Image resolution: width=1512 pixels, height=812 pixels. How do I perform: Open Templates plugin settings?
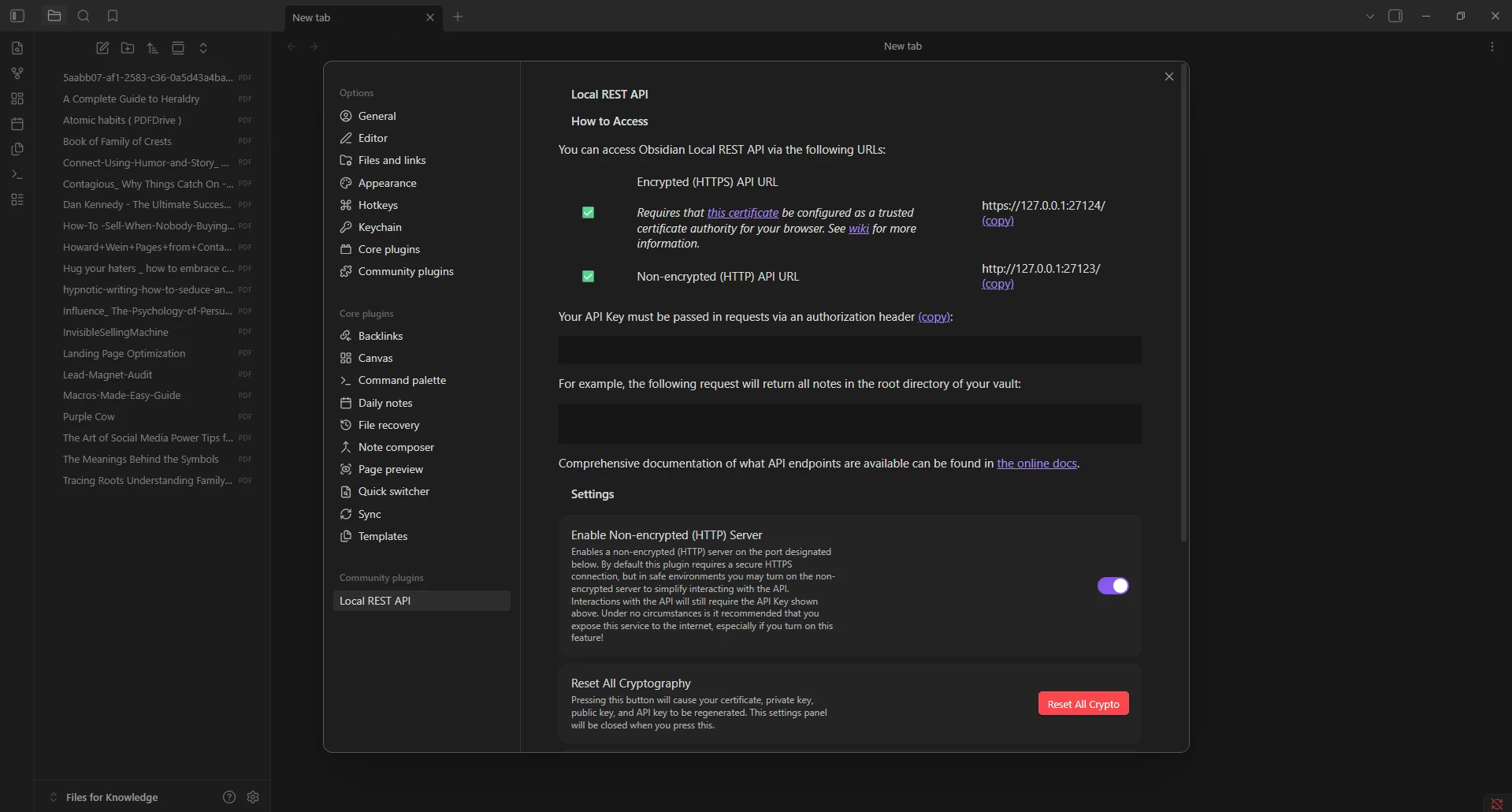[x=422, y=536]
